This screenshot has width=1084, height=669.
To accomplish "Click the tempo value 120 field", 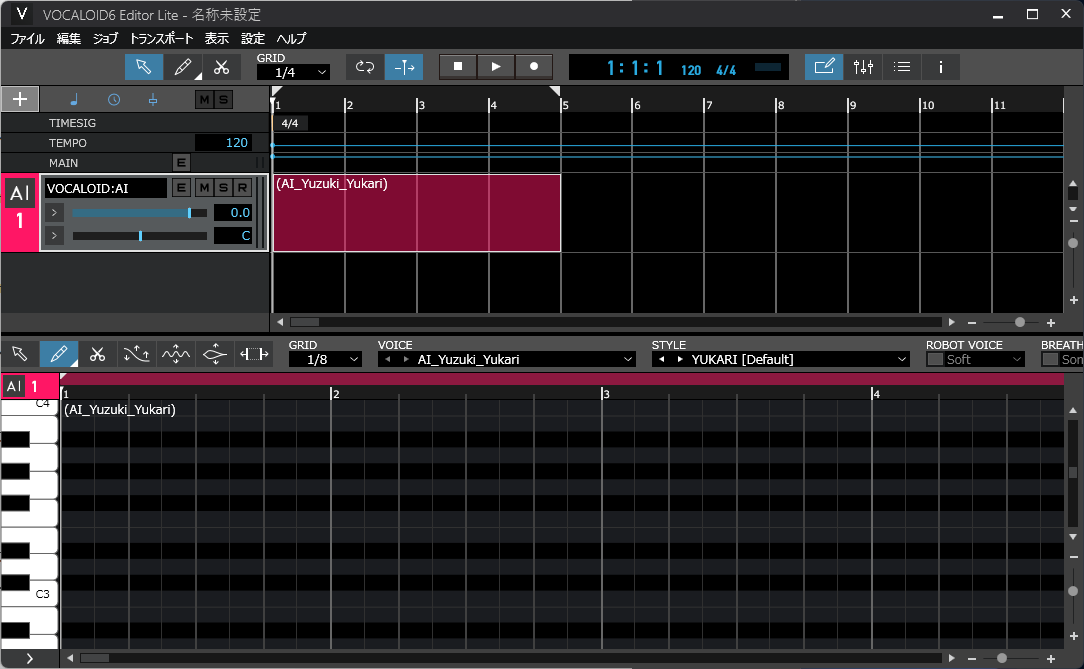I will pyautogui.click(x=223, y=142).
